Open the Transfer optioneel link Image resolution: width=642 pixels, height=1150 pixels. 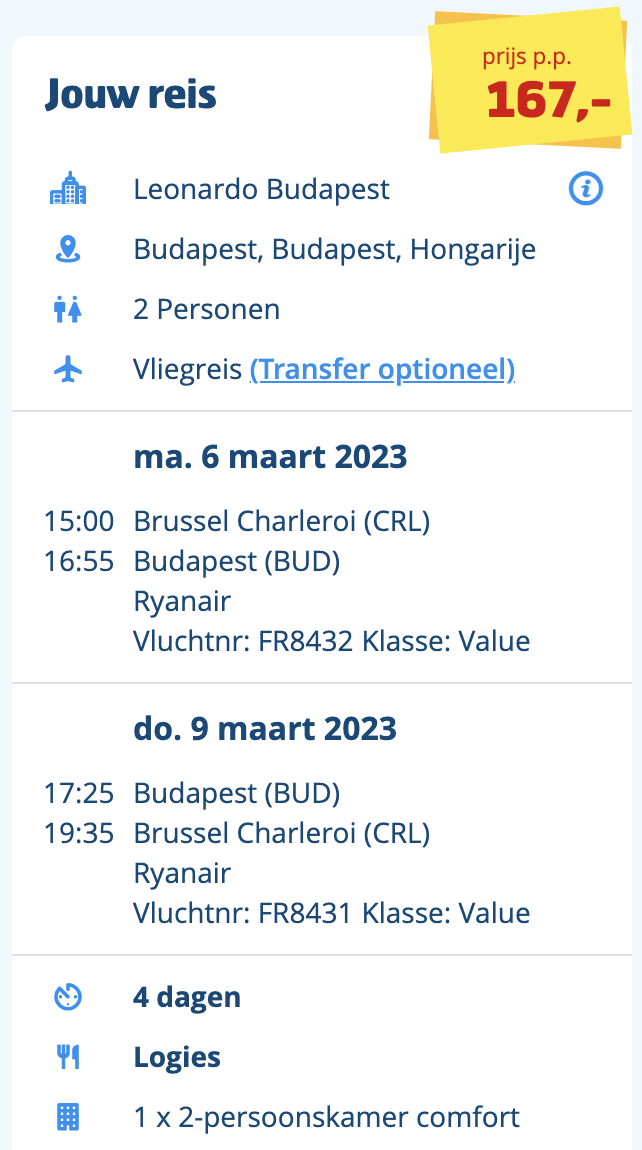tap(382, 370)
